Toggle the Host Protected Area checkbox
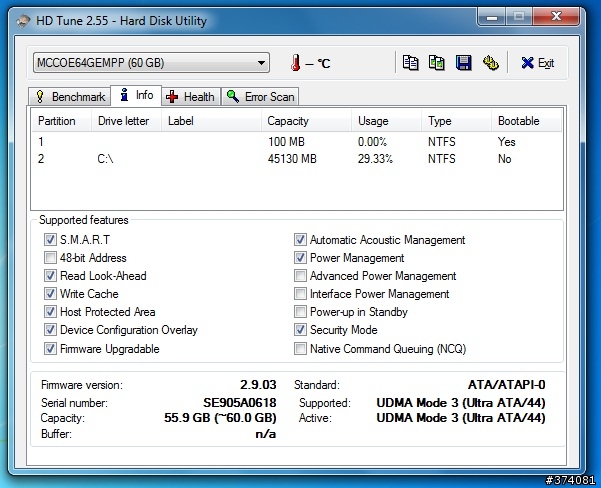The image size is (601, 488). 50,312
